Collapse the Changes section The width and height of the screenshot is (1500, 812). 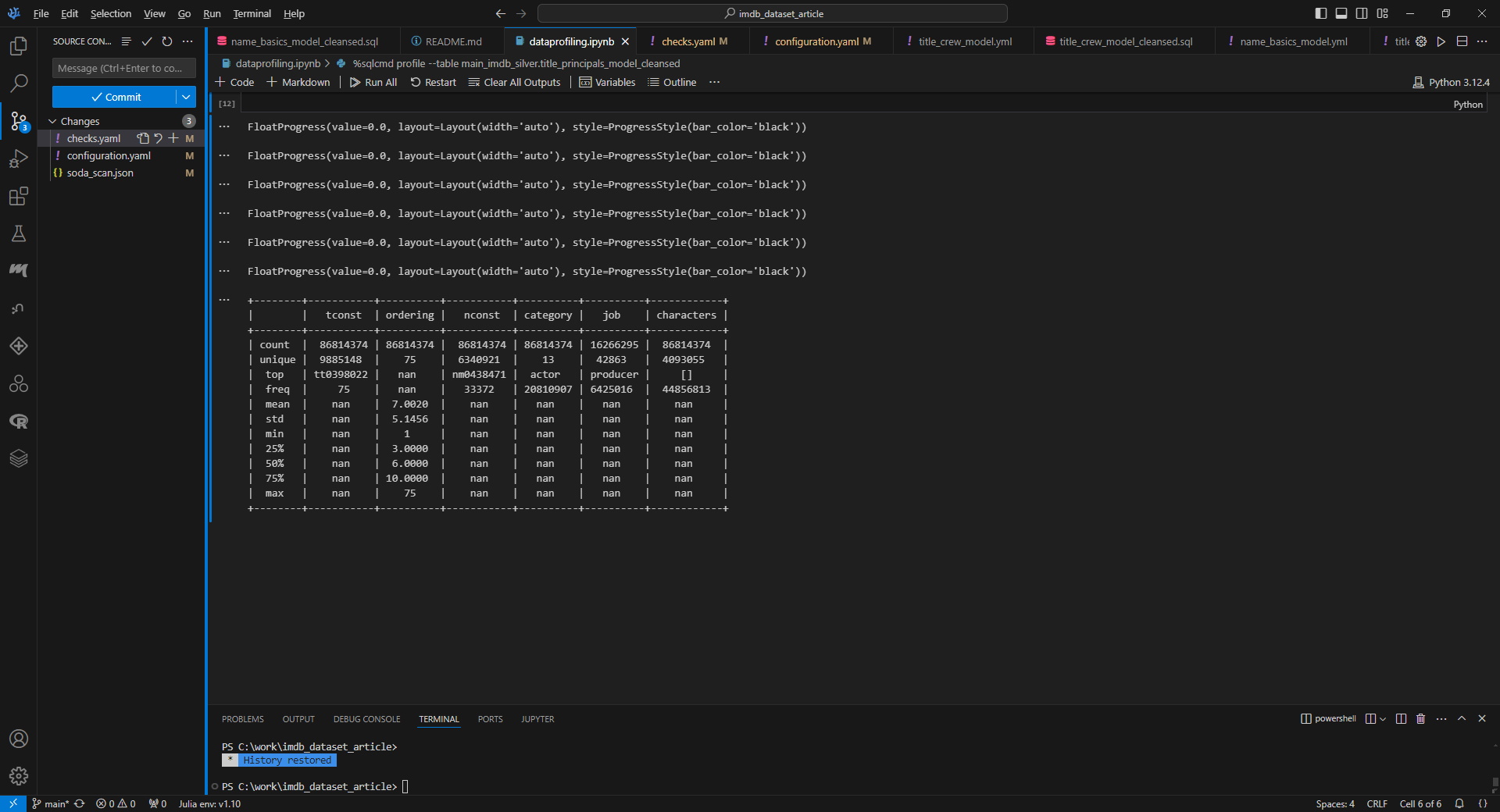coord(52,121)
